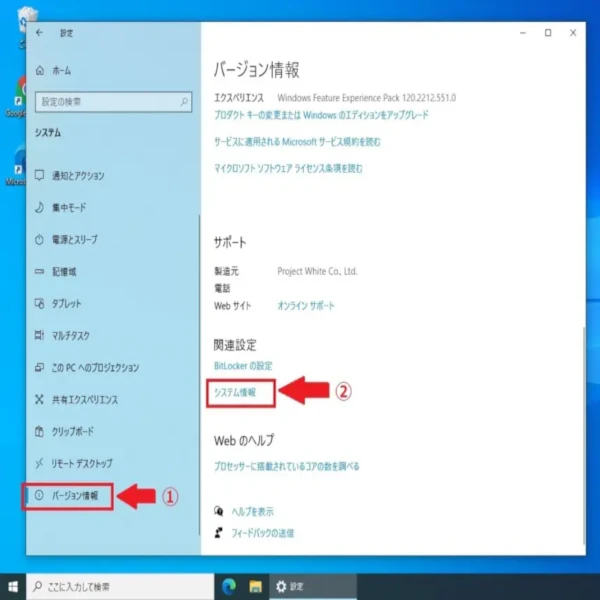Click the sidebar vertical scrollbar
600x600 pixels.
tap(199, 375)
